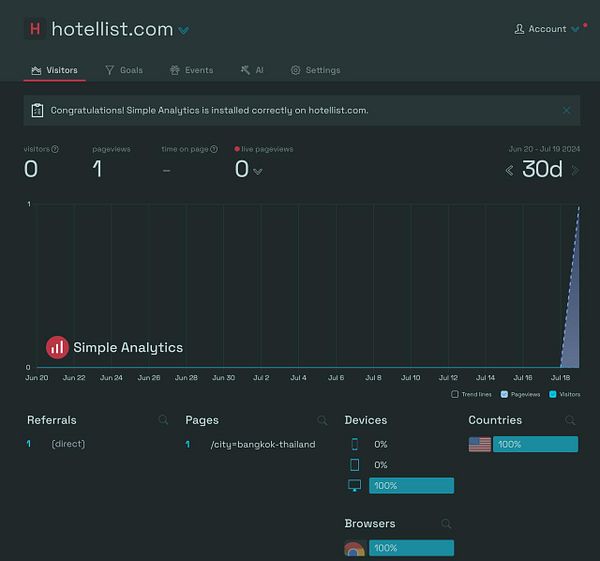
Task: Toggle the Pageviews checkbox
Action: (504, 394)
